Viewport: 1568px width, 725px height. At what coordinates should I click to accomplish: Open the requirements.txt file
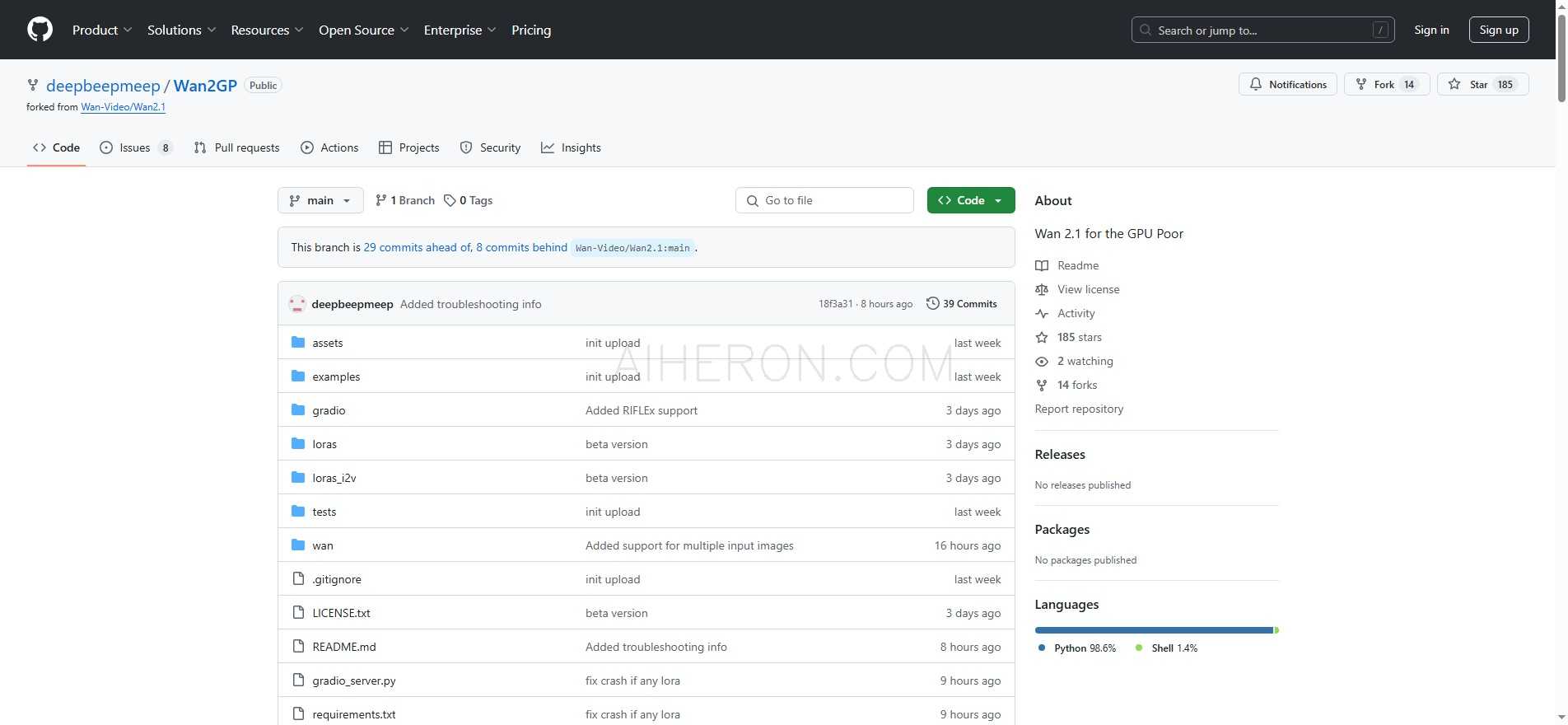354,714
